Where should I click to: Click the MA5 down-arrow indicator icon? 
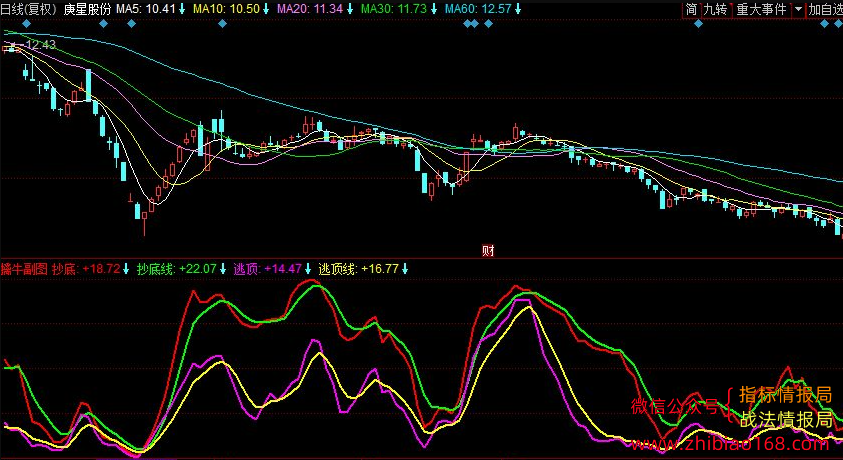tap(182, 9)
